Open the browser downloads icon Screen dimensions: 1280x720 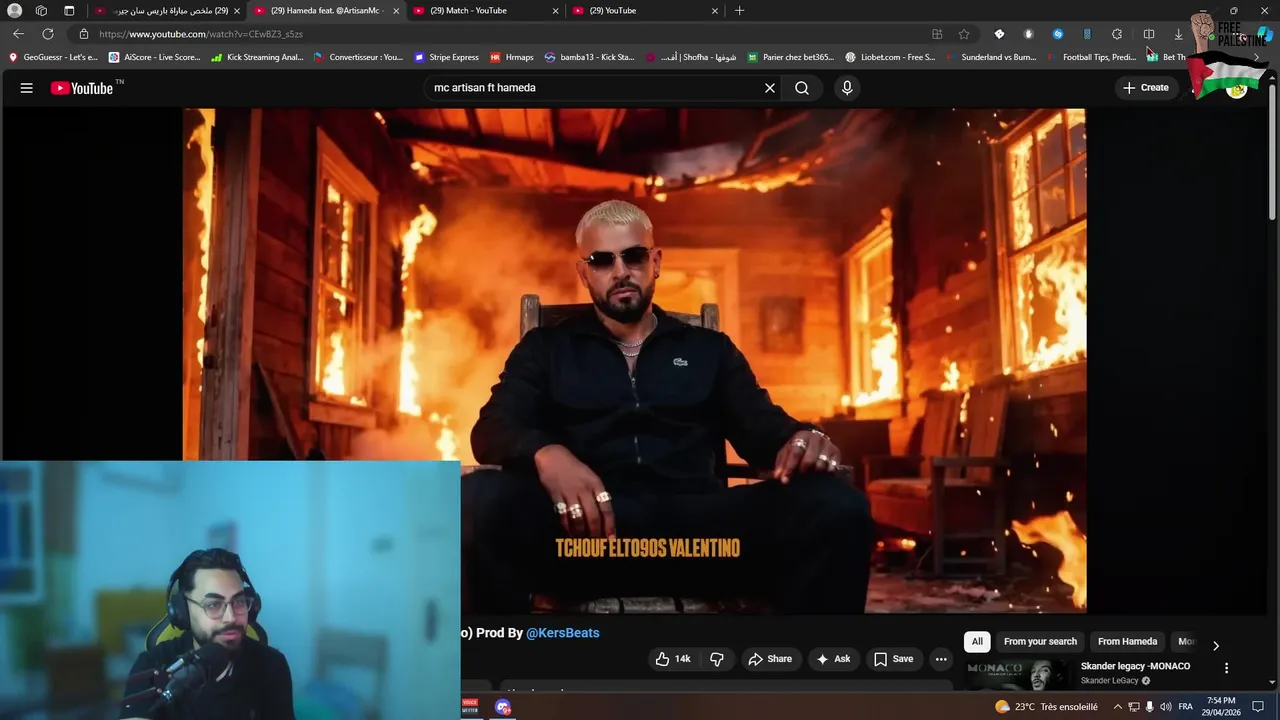point(1178,34)
